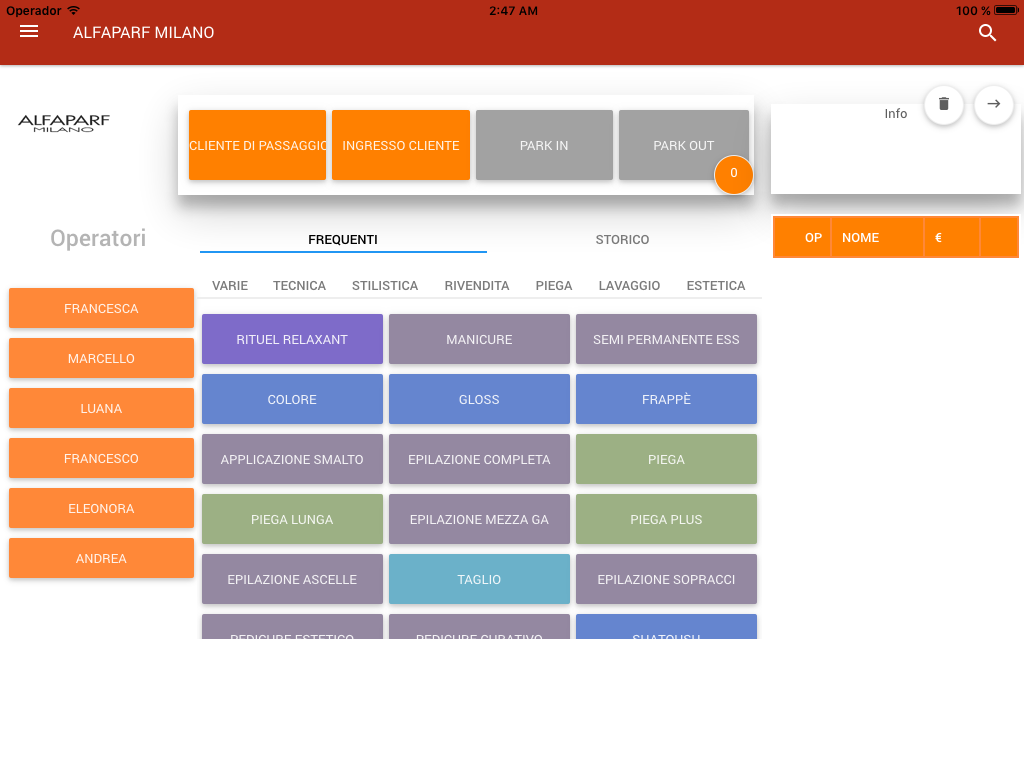Select operator FRANCESCA
The image size is (1024, 768).
101,308
